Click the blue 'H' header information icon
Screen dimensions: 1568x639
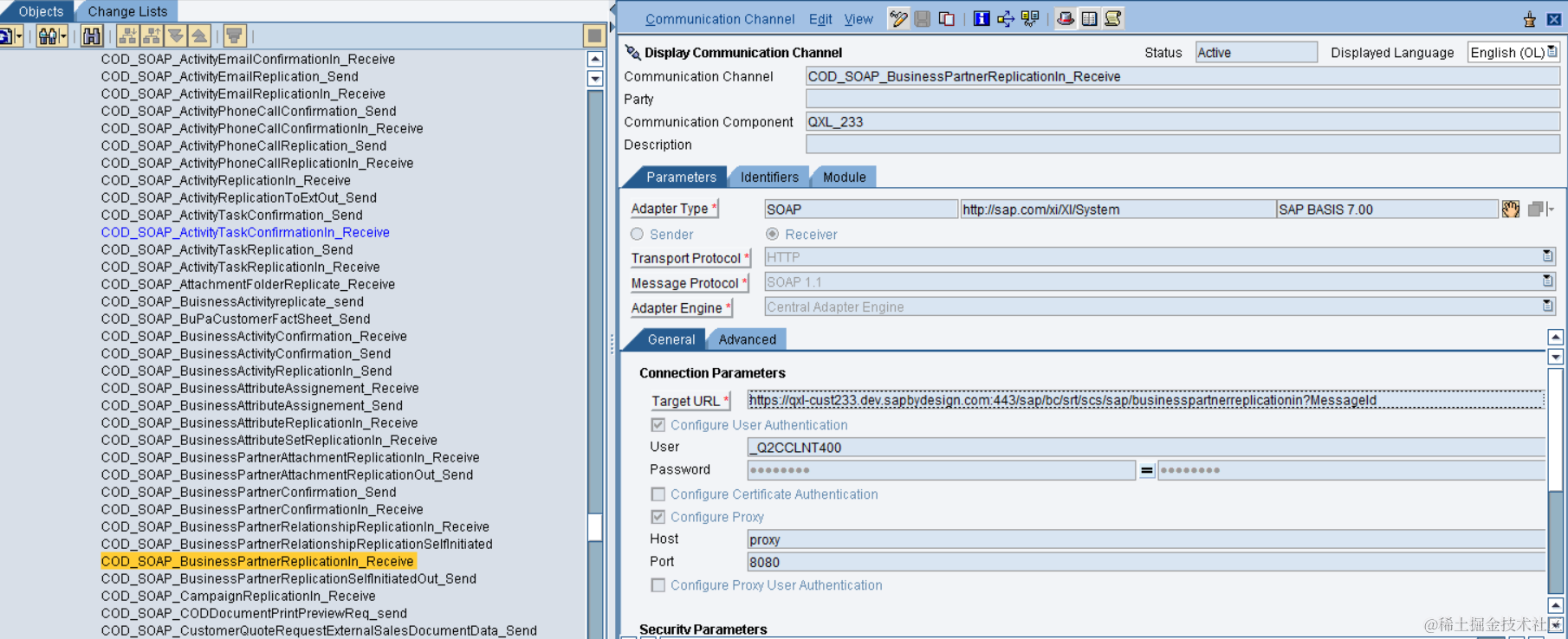click(982, 18)
